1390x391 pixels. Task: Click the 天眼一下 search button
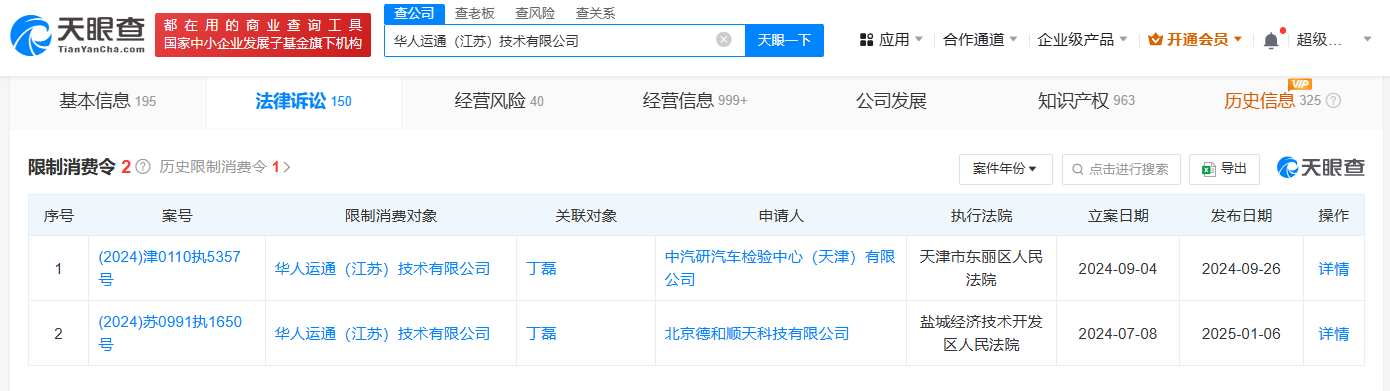[784, 40]
